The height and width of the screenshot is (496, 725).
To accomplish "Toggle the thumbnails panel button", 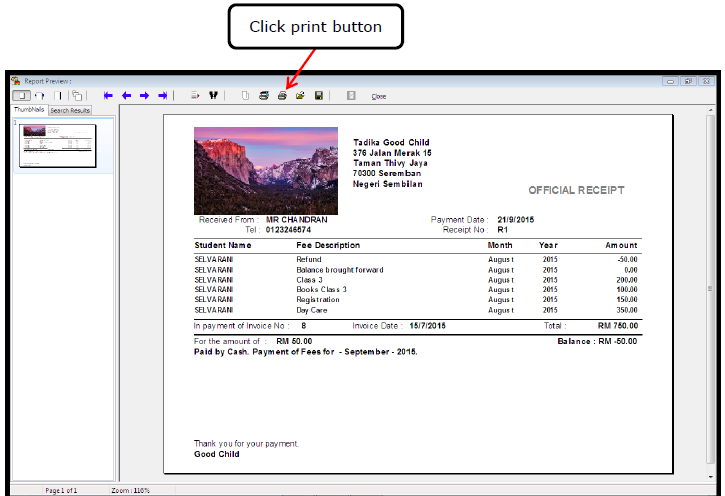I will point(20,96).
